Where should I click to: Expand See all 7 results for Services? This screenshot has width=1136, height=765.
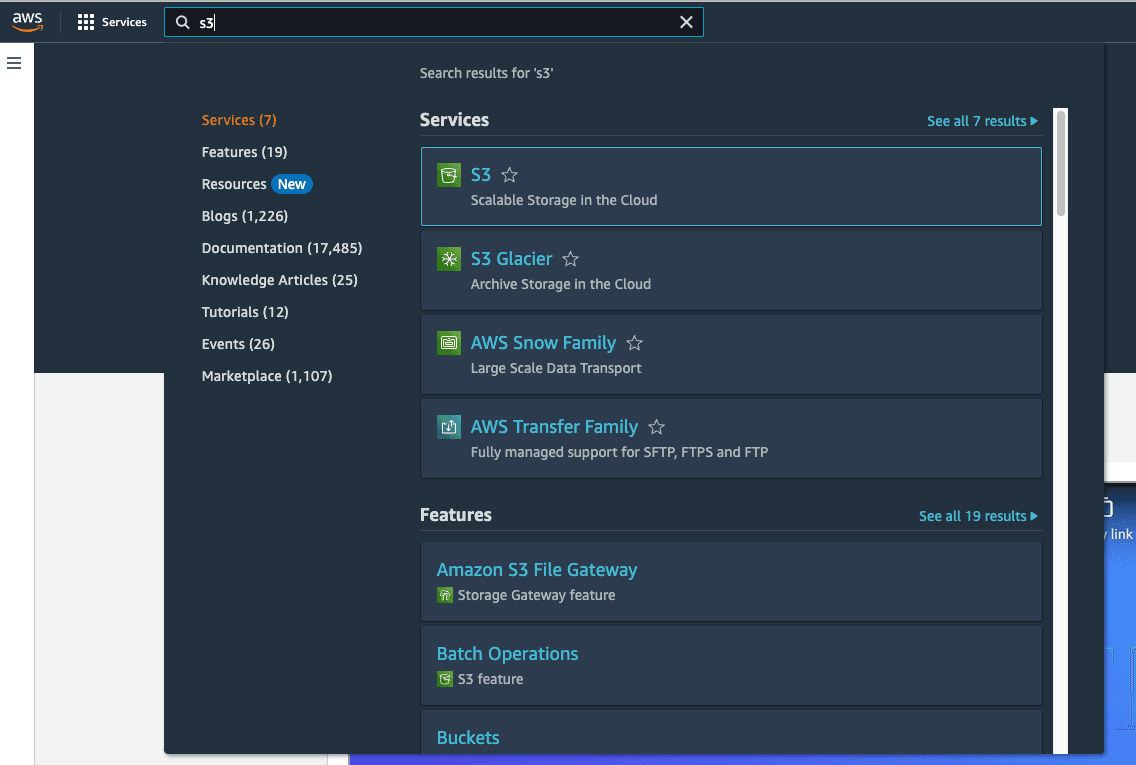click(982, 121)
